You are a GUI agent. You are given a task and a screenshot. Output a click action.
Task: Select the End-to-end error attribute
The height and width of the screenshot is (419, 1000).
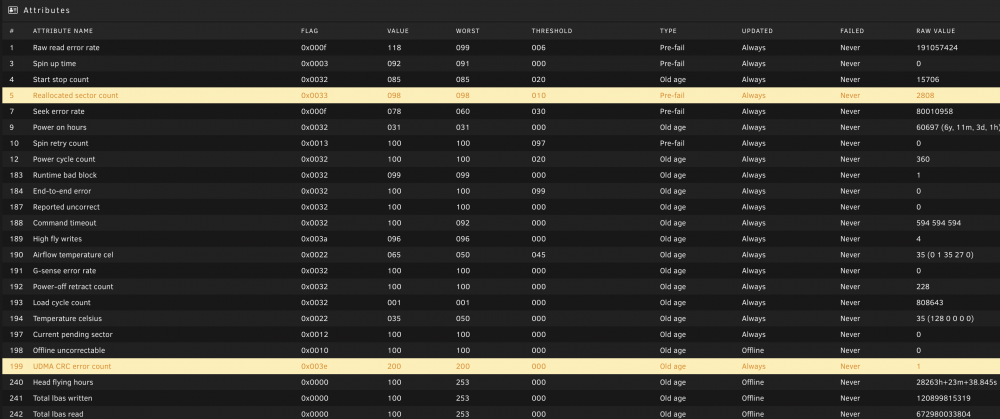click(x=62, y=191)
